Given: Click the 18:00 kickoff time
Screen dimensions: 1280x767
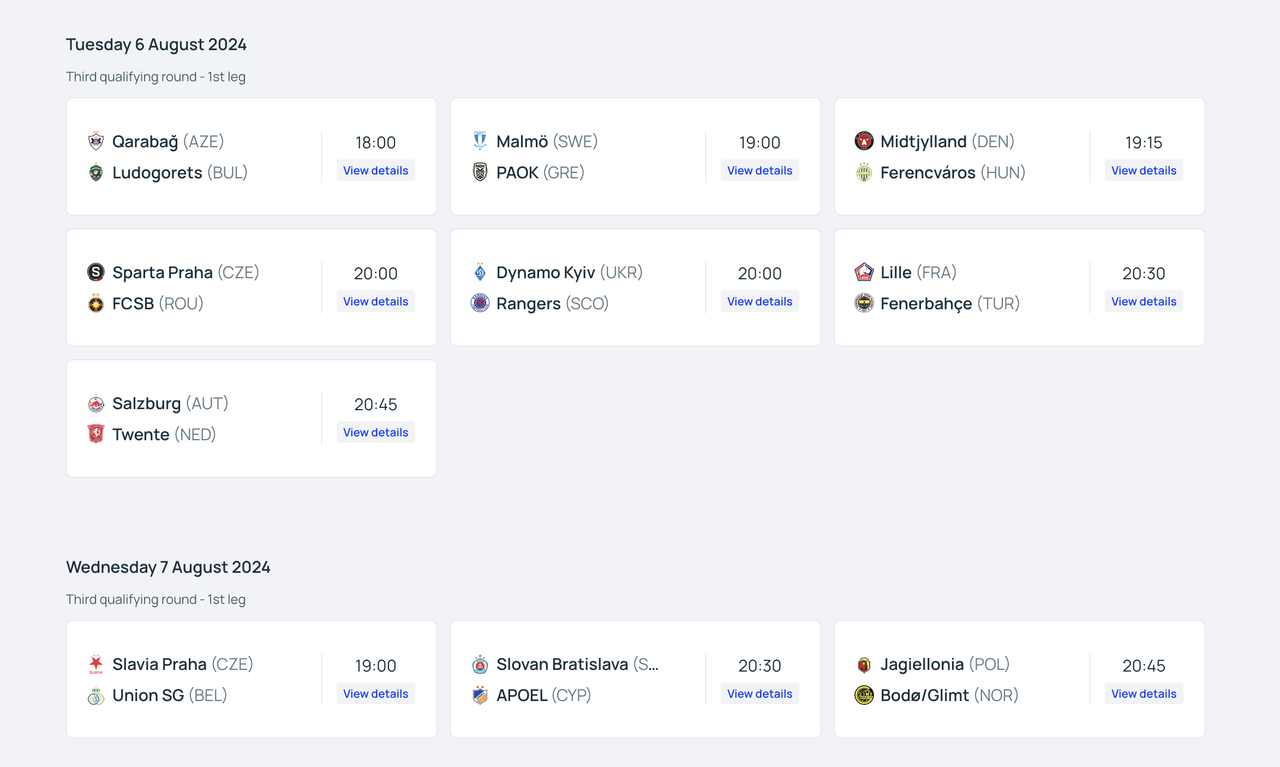Looking at the screenshot, I should (376, 142).
